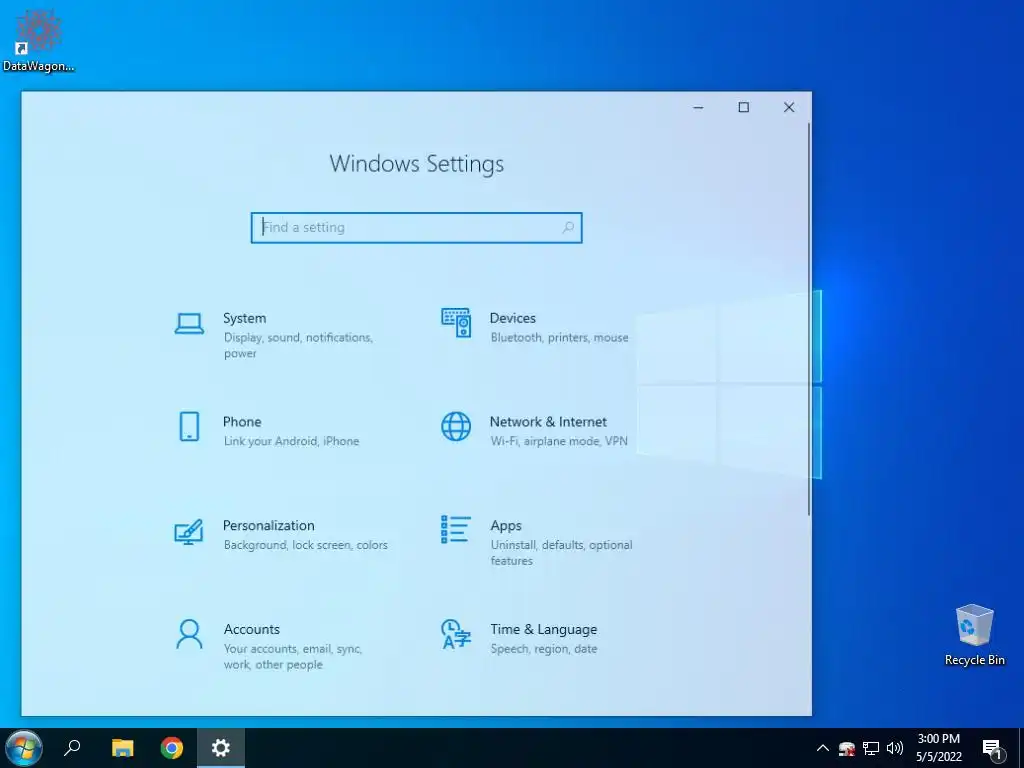
Task: Open the Start menu orb button
Action: (24, 748)
